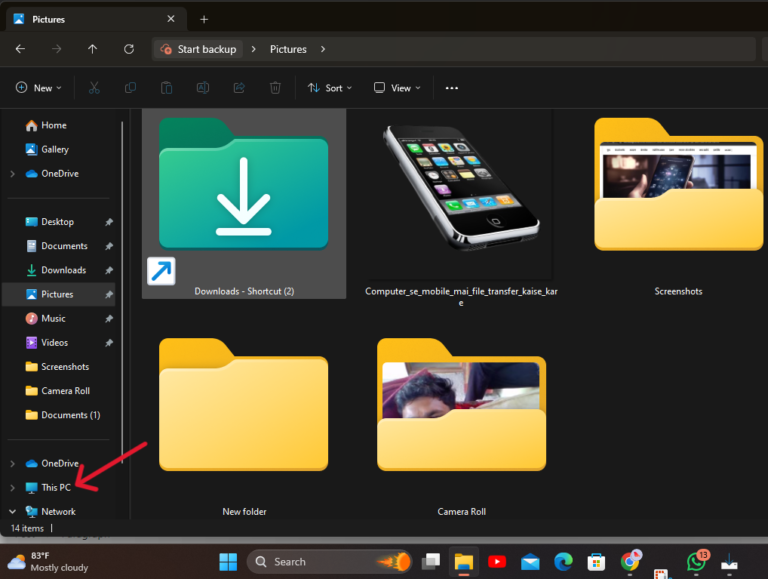
Task: Click the Delete trash icon
Action: pos(275,88)
